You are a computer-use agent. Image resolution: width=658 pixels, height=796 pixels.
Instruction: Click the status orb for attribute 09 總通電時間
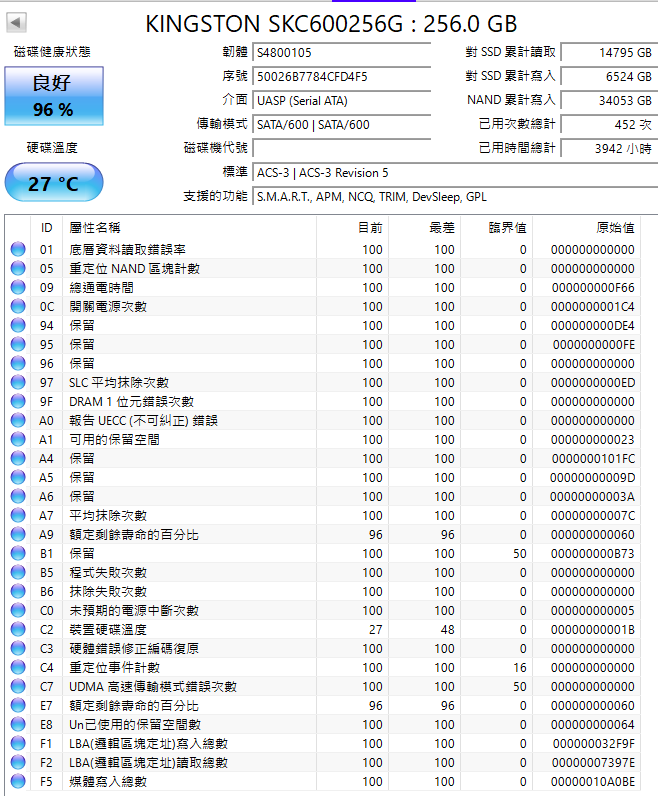18,287
